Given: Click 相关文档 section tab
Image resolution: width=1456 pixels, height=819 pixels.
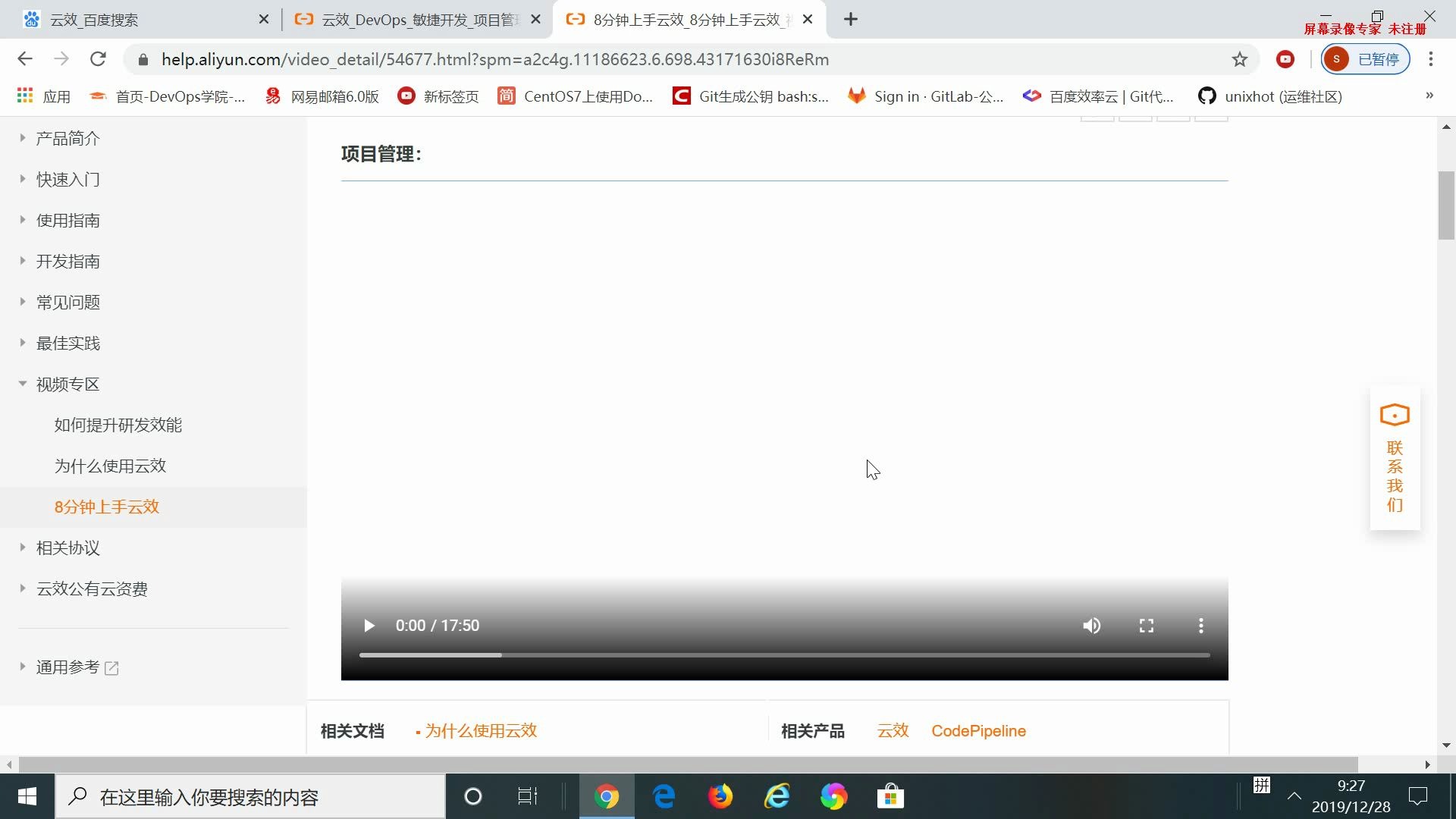Looking at the screenshot, I should (x=351, y=730).
